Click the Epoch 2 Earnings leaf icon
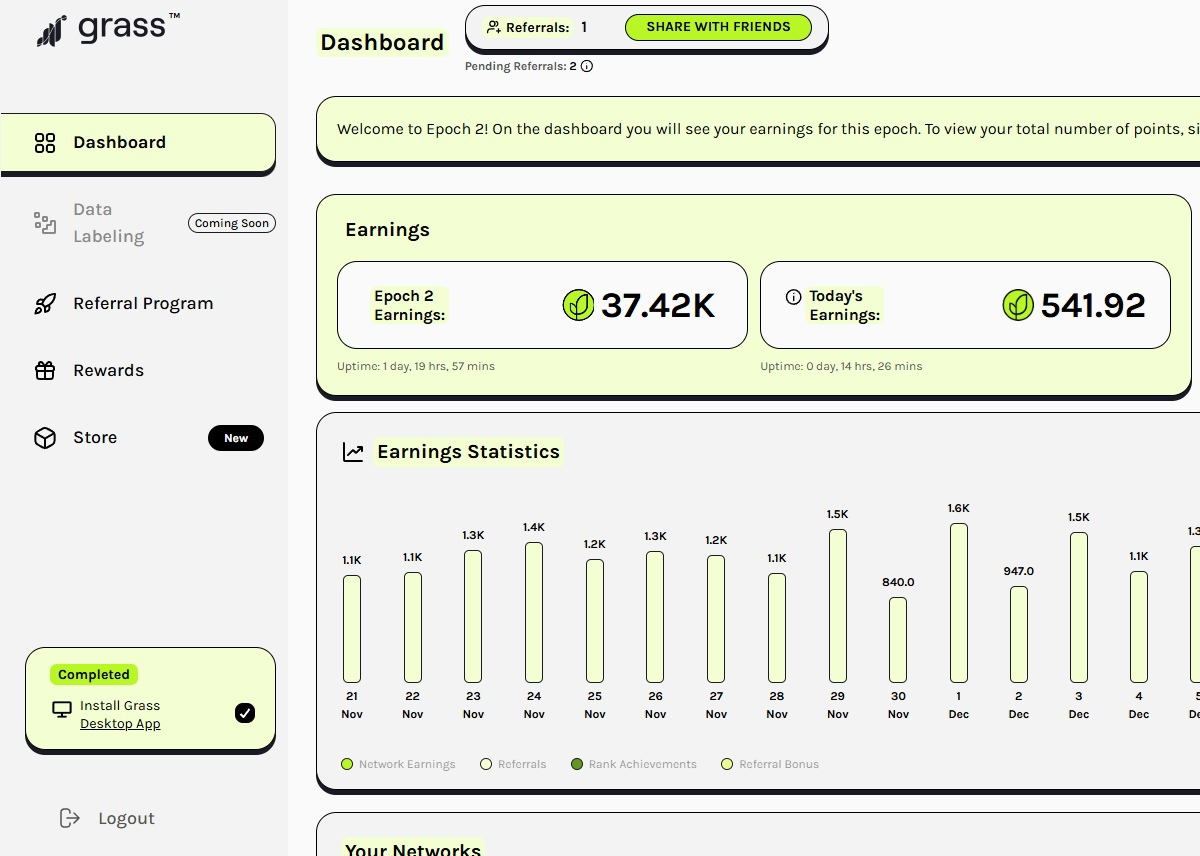Screen dimensions: 1200x856 point(579,305)
